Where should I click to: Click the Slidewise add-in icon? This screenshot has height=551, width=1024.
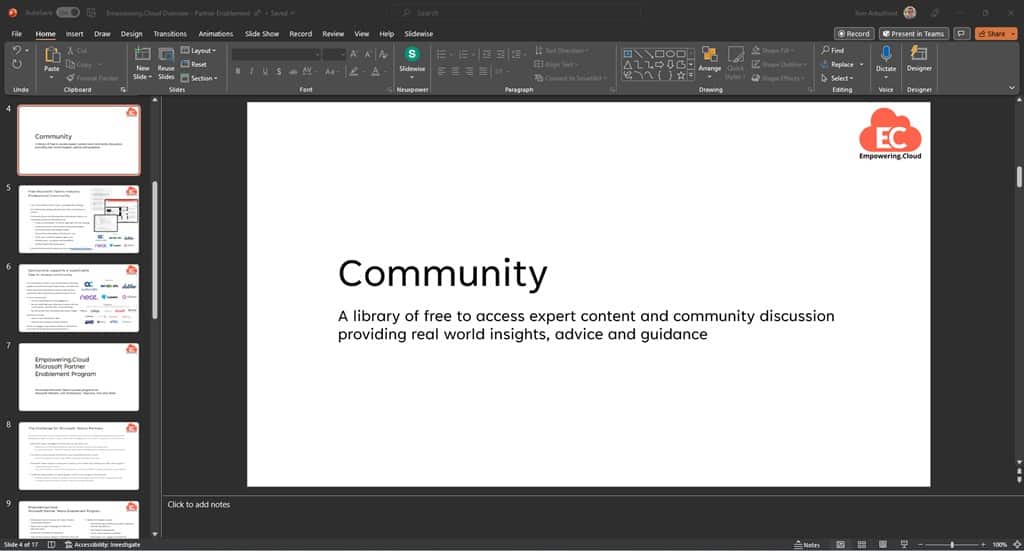click(x=411, y=55)
